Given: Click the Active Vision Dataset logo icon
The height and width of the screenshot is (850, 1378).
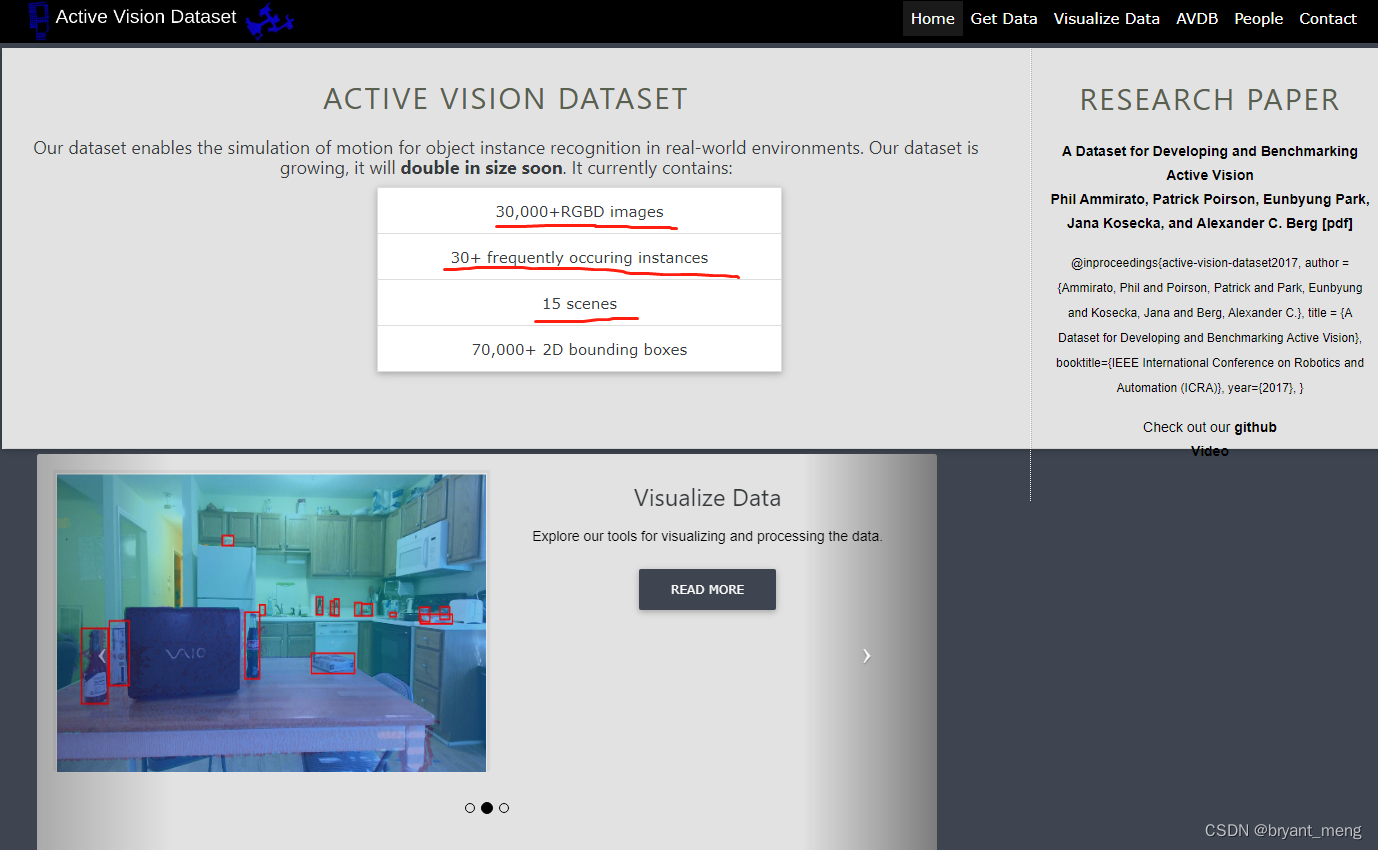Looking at the screenshot, I should coord(38,20).
